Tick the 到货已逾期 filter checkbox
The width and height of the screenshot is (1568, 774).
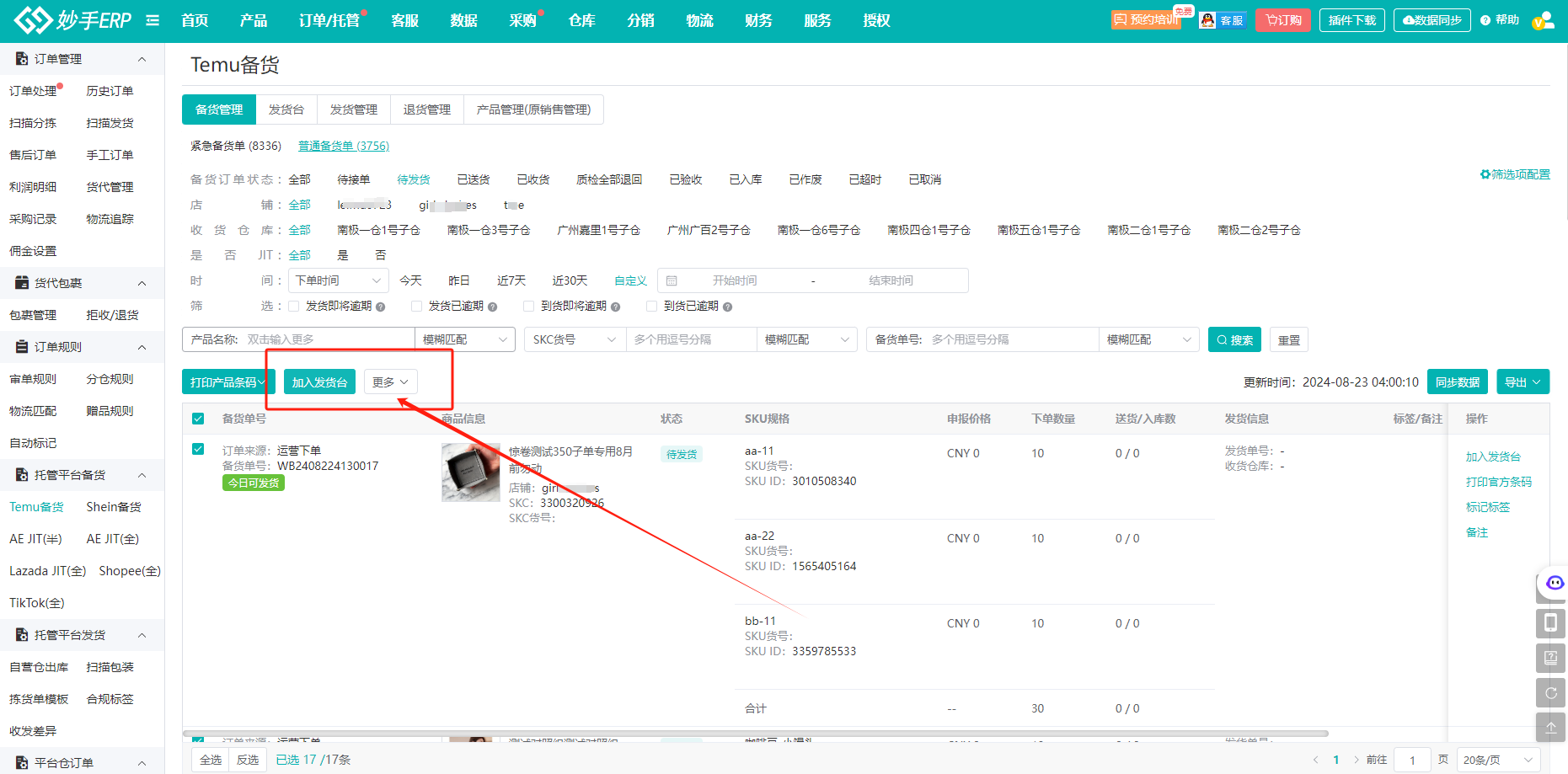(x=651, y=306)
